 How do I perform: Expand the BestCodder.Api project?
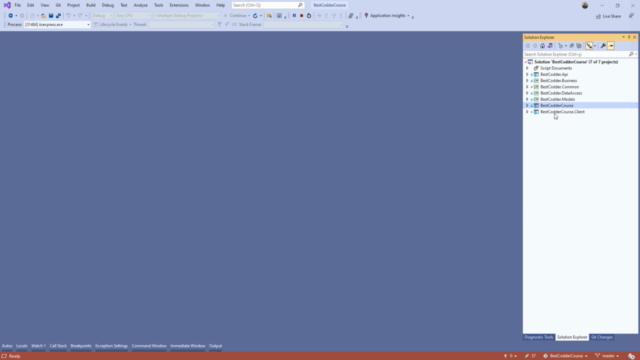tap(527, 74)
